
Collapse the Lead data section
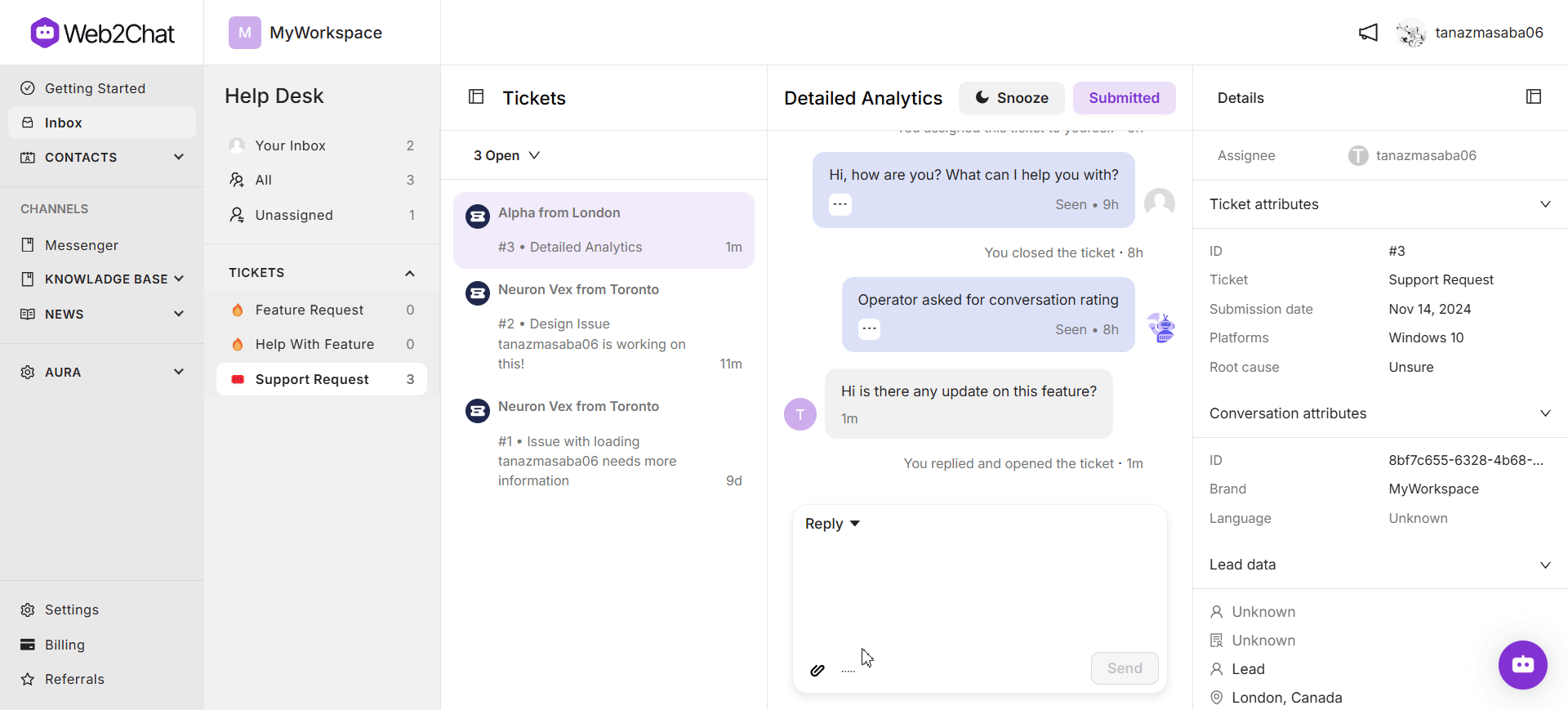point(1545,565)
